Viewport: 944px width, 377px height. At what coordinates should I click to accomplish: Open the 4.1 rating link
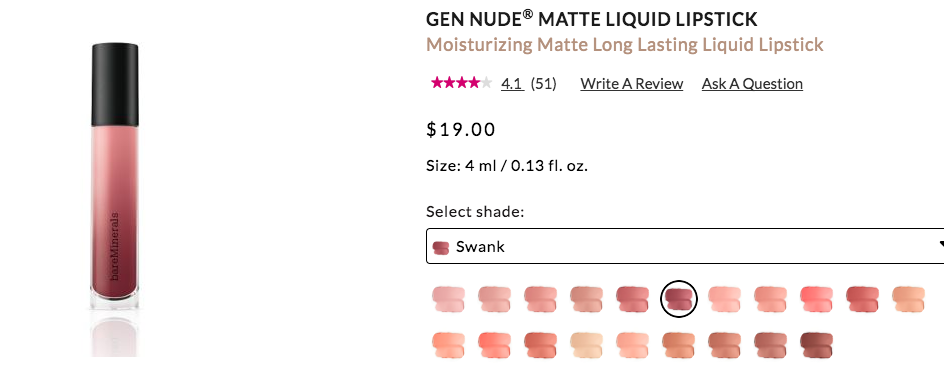point(512,84)
